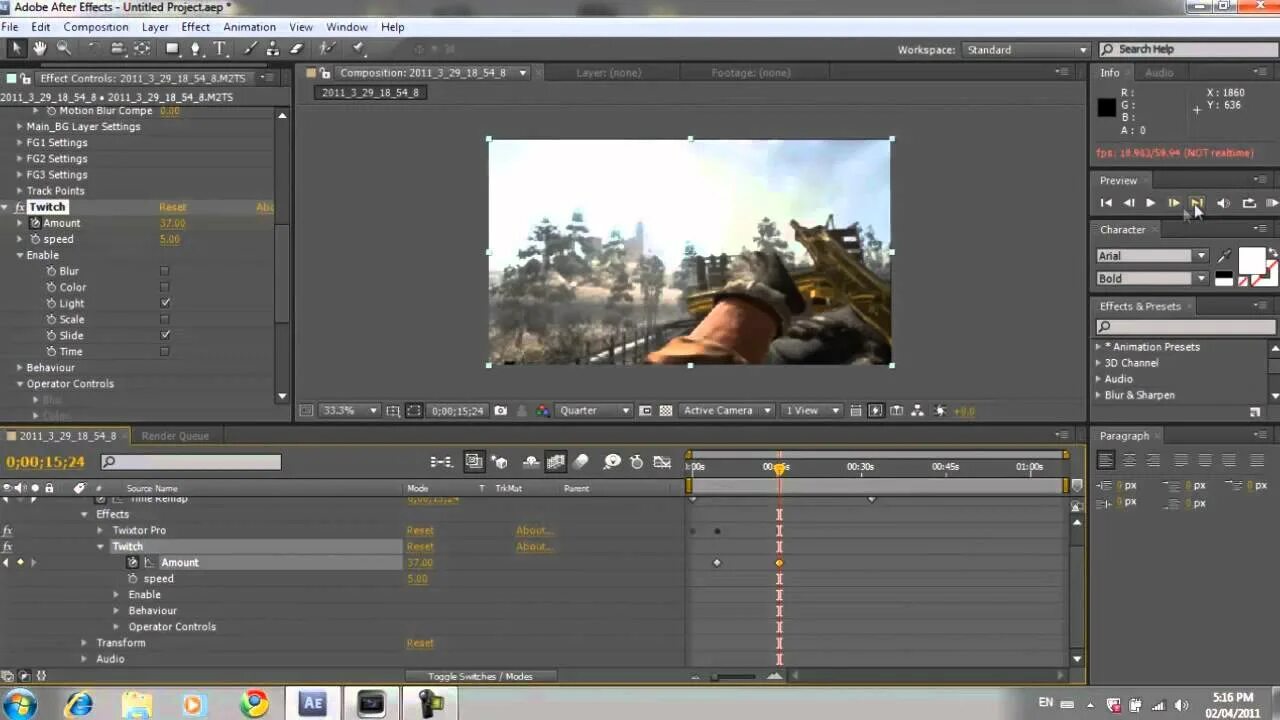Select the Zoom magnifier tool
The height and width of the screenshot is (720, 1280).
[x=64, y=48]
